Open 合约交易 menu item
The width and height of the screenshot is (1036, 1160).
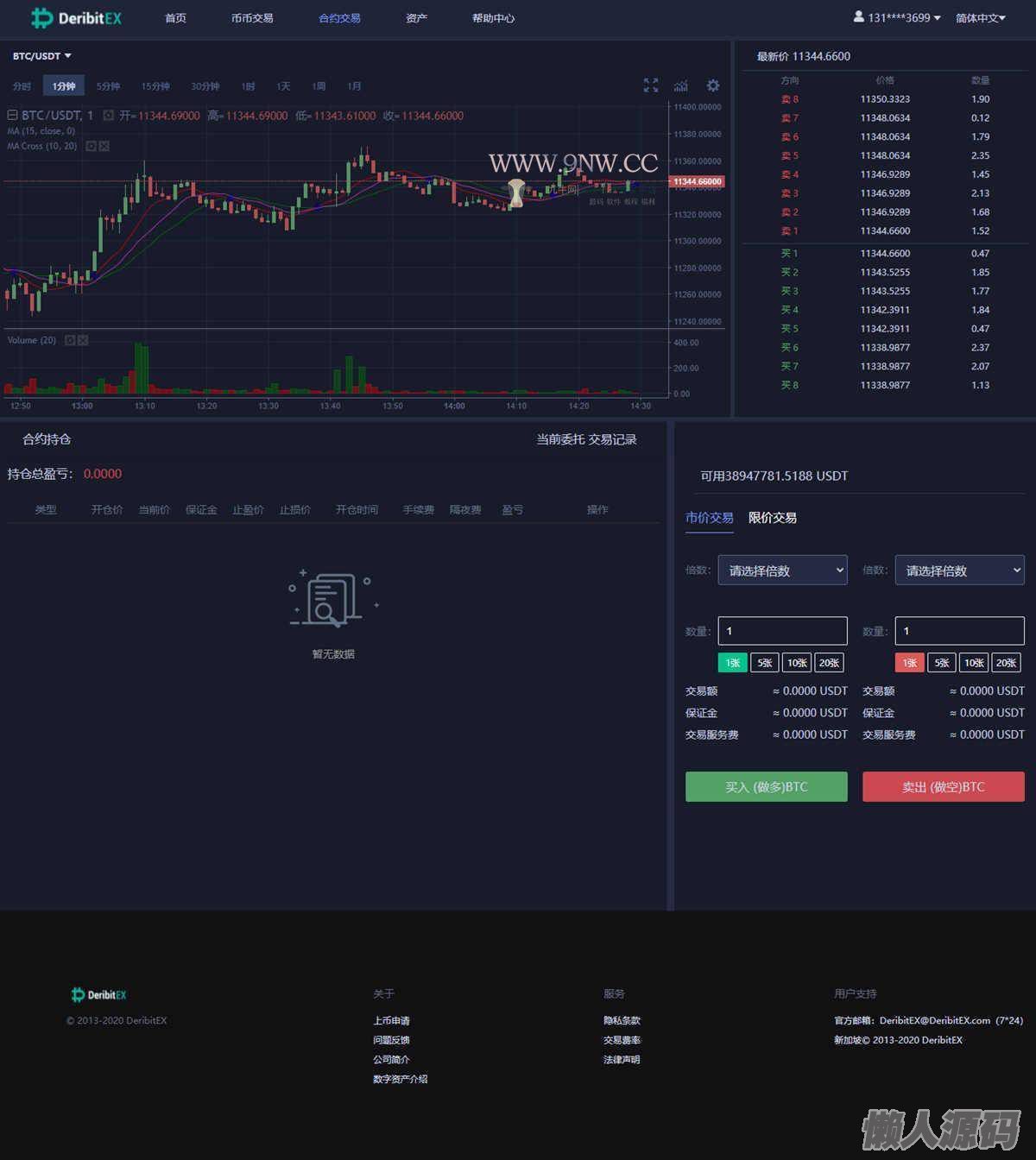339,18
